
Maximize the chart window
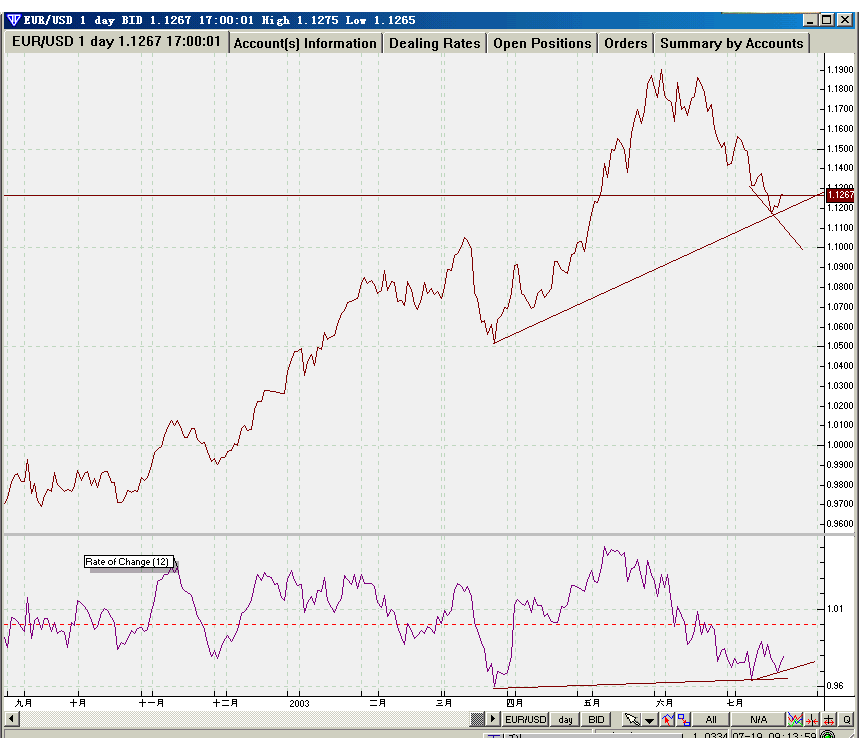tap(827, 20)
